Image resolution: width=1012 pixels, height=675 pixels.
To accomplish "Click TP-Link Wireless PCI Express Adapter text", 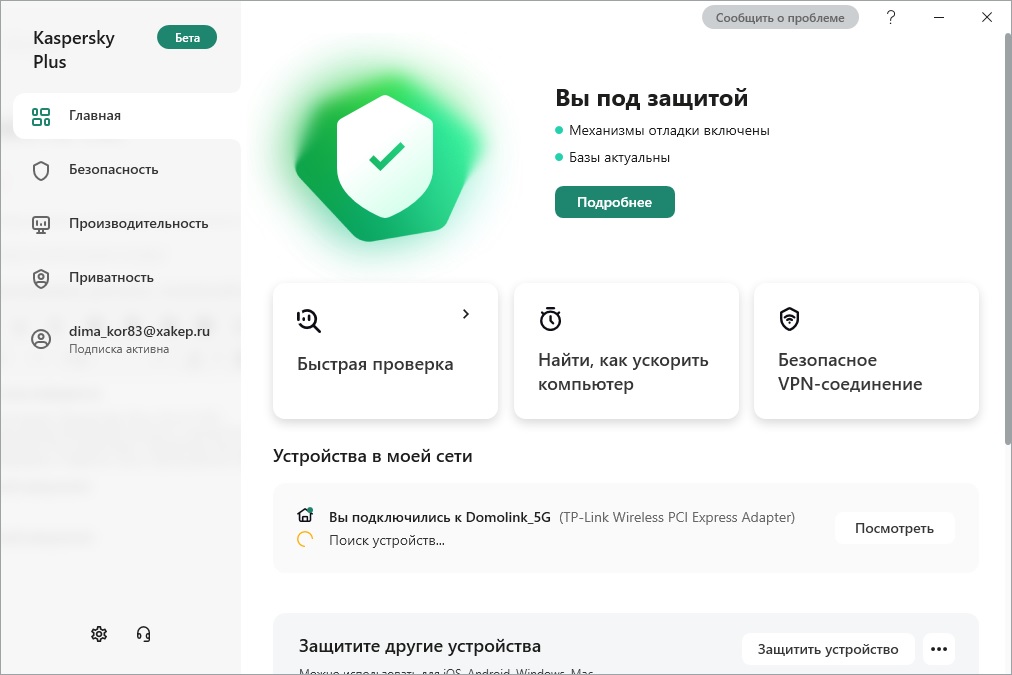I will tap(677, 517).
